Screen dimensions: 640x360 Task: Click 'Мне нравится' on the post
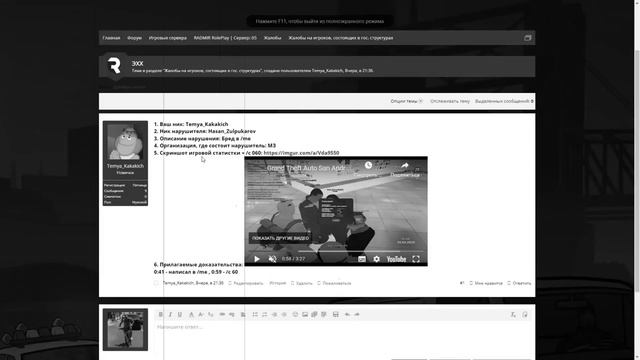pyautogui.click(x=486, y=283)
